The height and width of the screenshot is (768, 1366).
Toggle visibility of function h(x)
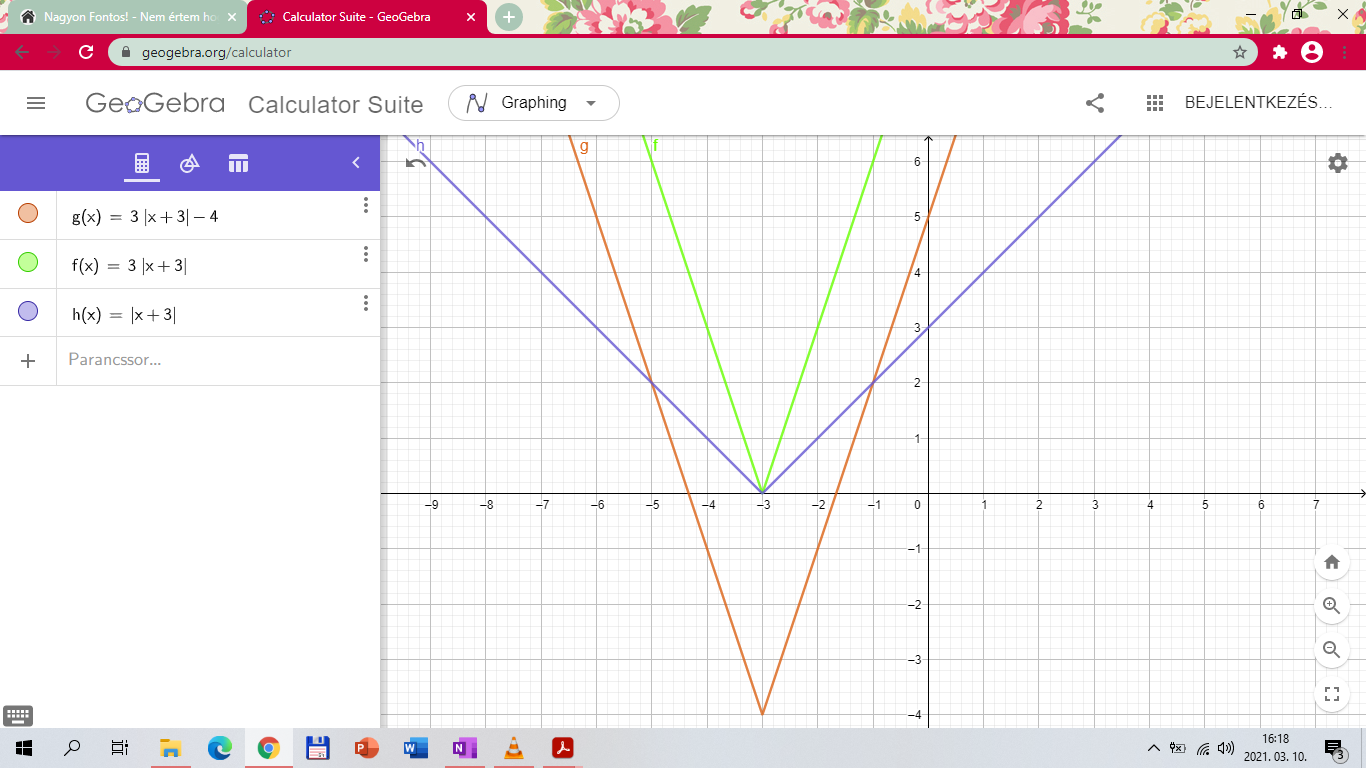pos(28,312)
